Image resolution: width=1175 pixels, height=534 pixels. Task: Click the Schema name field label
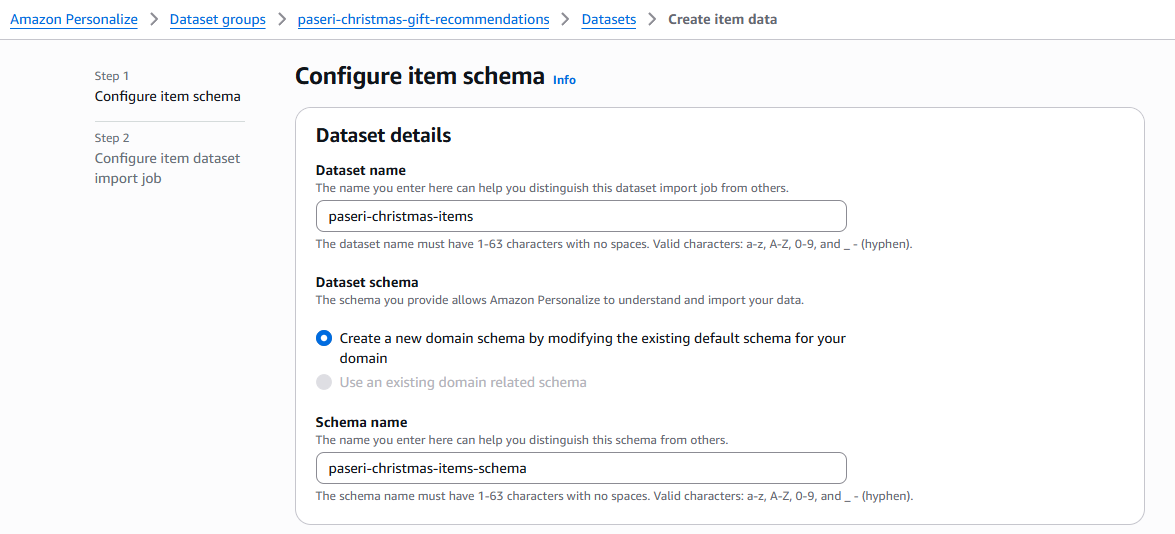(361, 422)
